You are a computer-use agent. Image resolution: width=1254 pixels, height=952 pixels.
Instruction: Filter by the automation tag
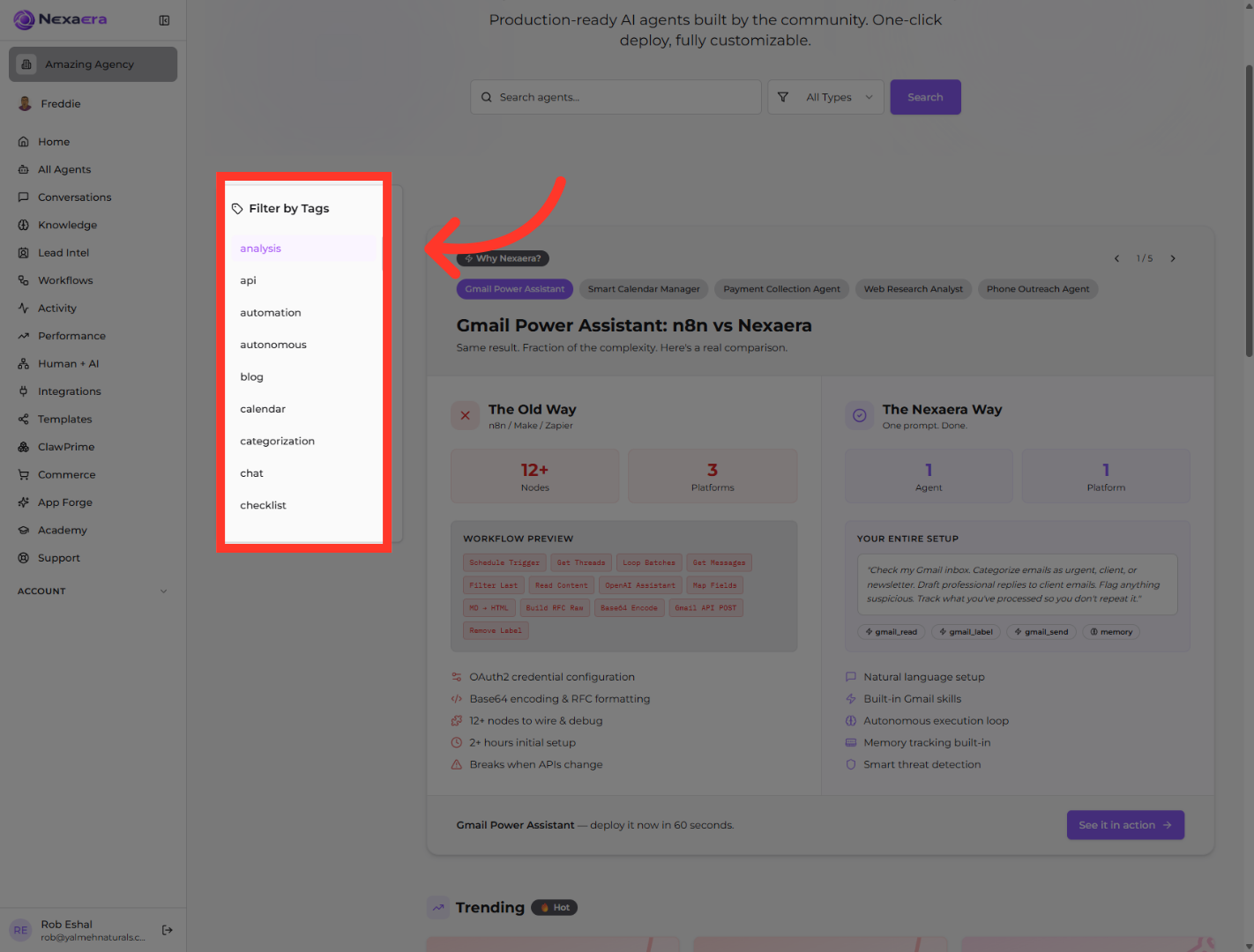coord(303,313)
